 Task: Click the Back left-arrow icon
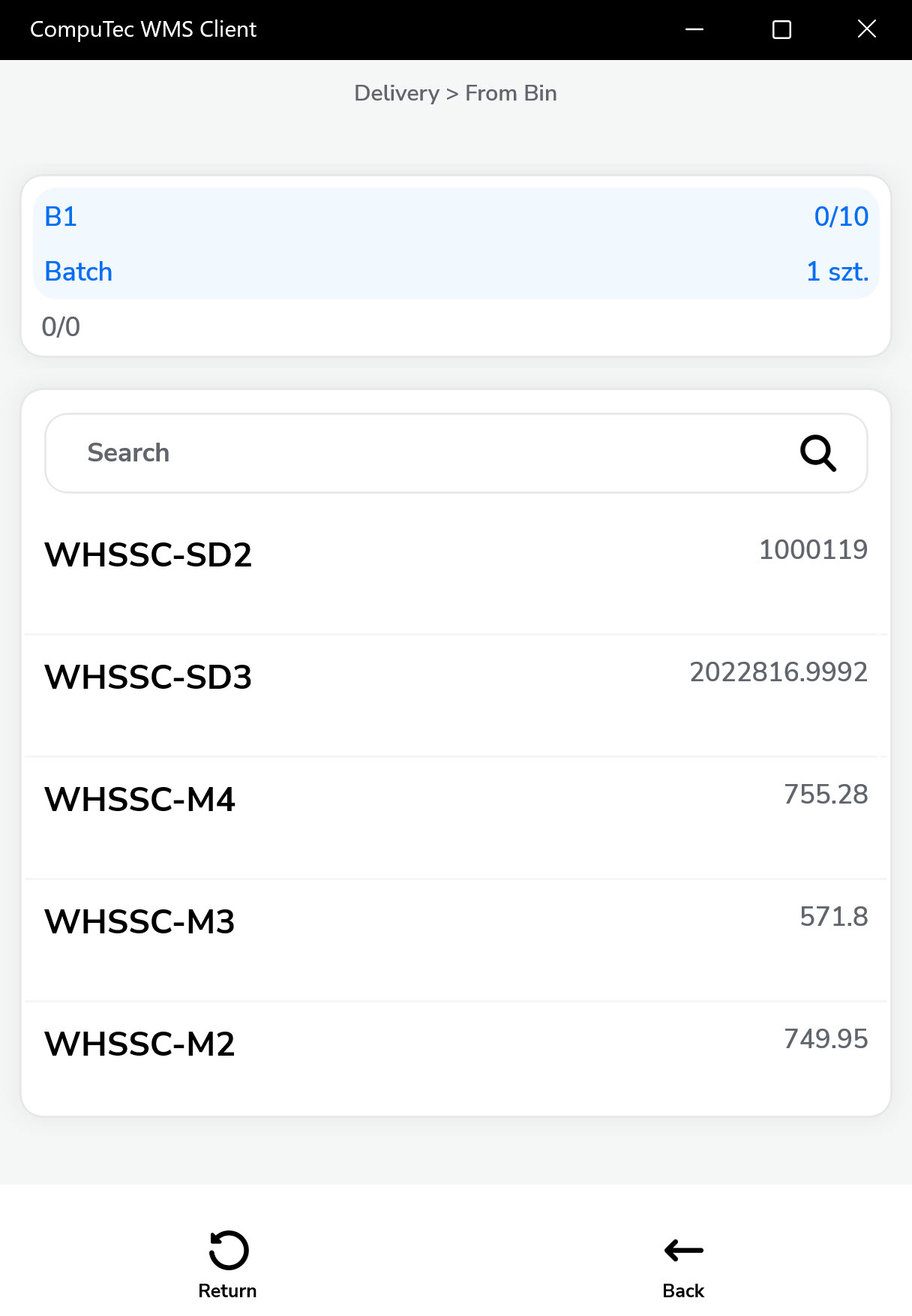coord(683,1250)
